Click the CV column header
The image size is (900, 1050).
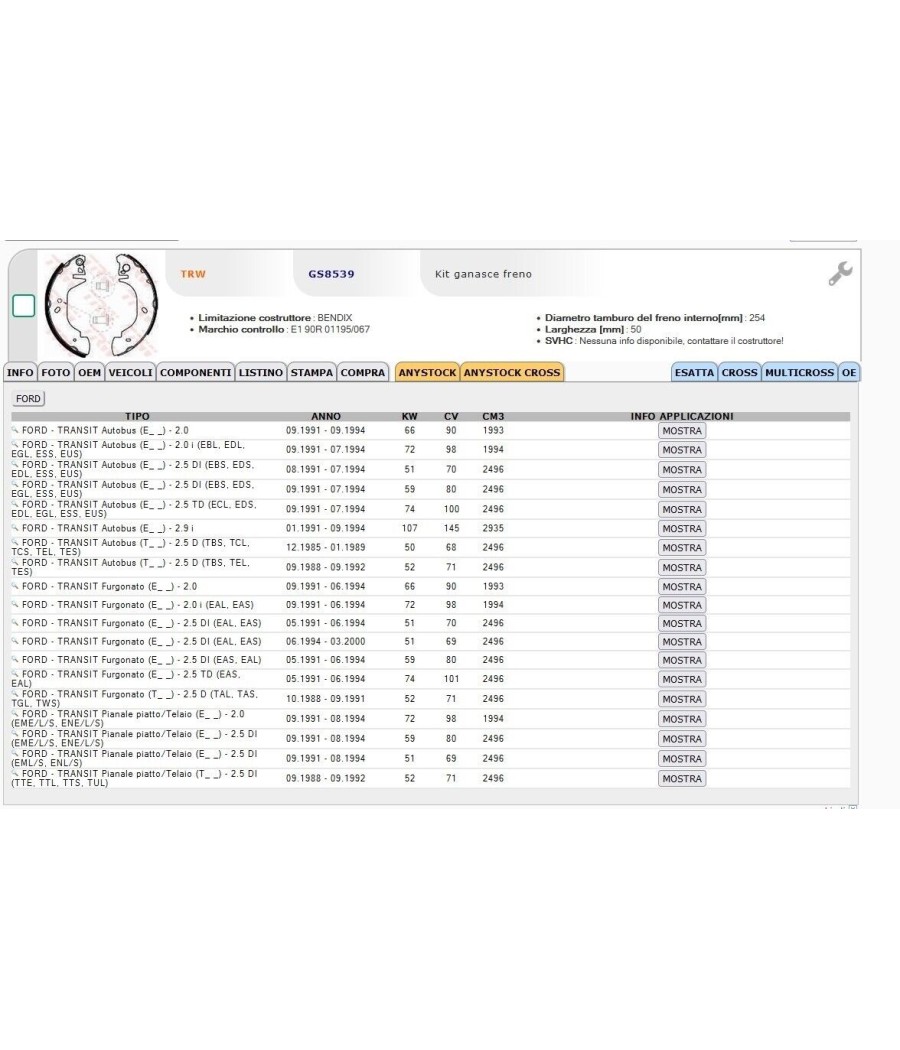(451, 417)
